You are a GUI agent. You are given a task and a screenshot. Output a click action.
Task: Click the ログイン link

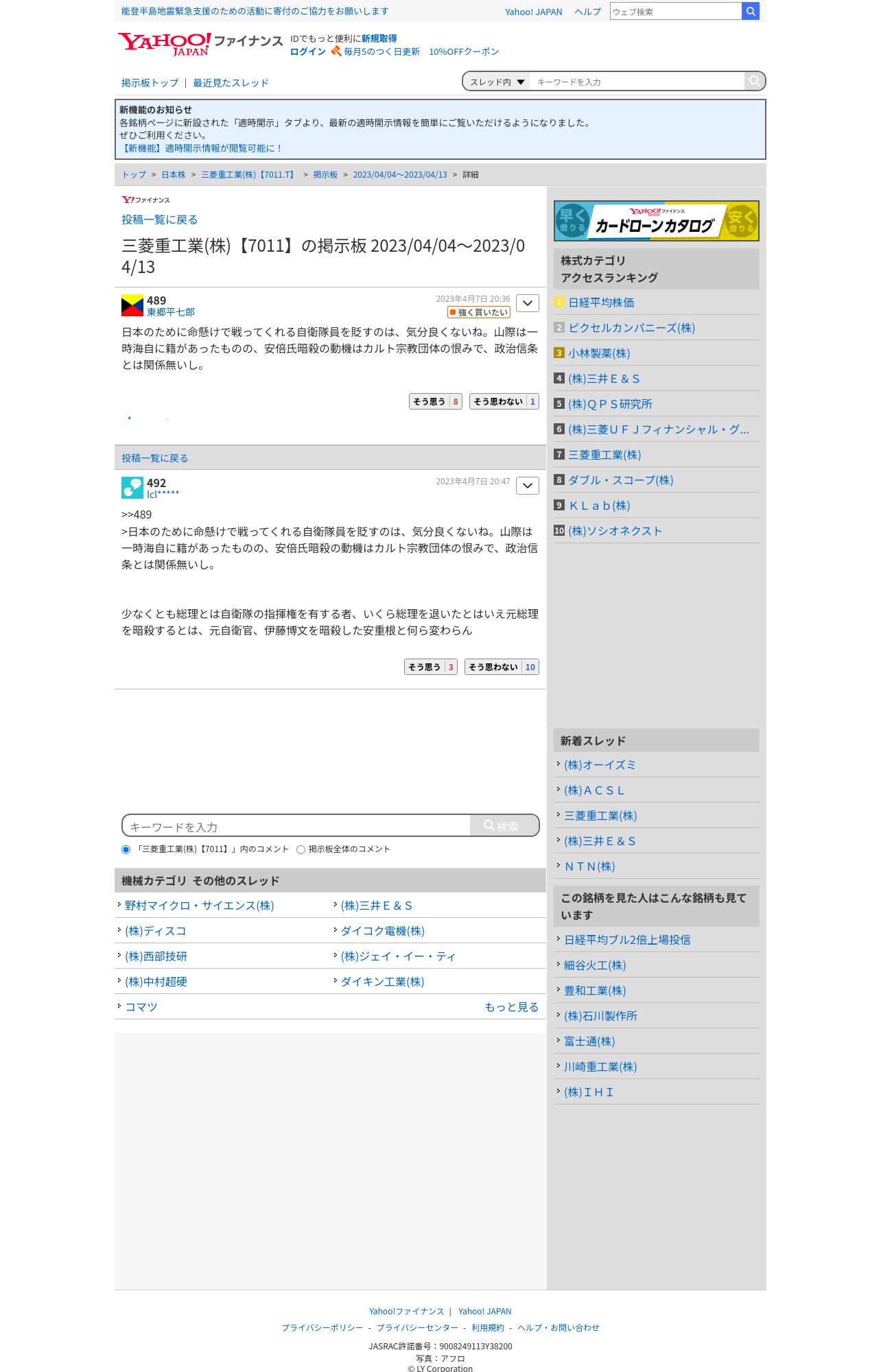coord(307,51)
